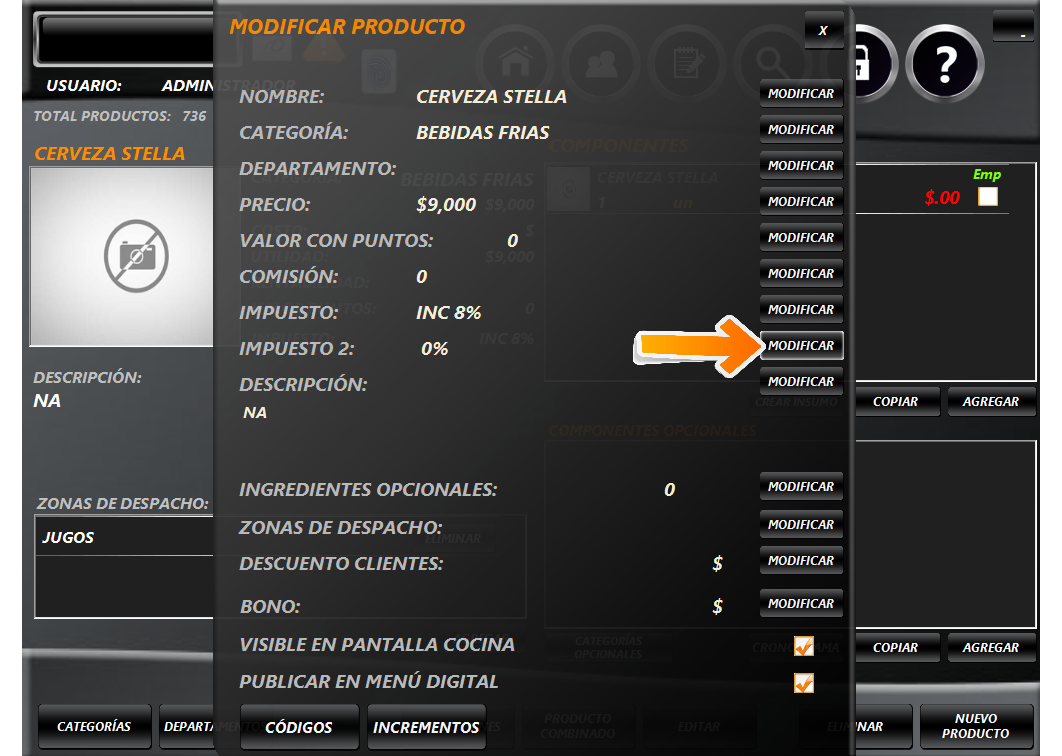
Task: Uncheck Publicar en Menú Digital
Action: pyautogui.click(x=803, y=683)
